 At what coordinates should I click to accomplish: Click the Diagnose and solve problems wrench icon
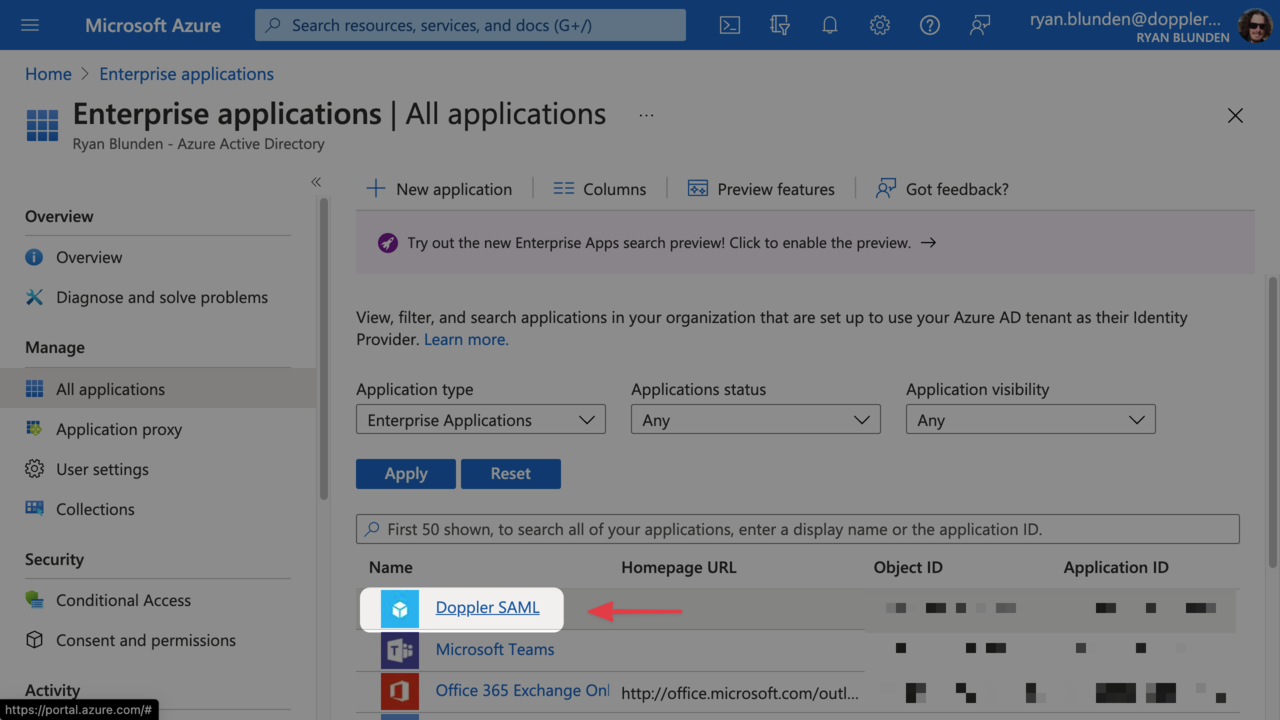pyautogui.click(x=34, y=297)
